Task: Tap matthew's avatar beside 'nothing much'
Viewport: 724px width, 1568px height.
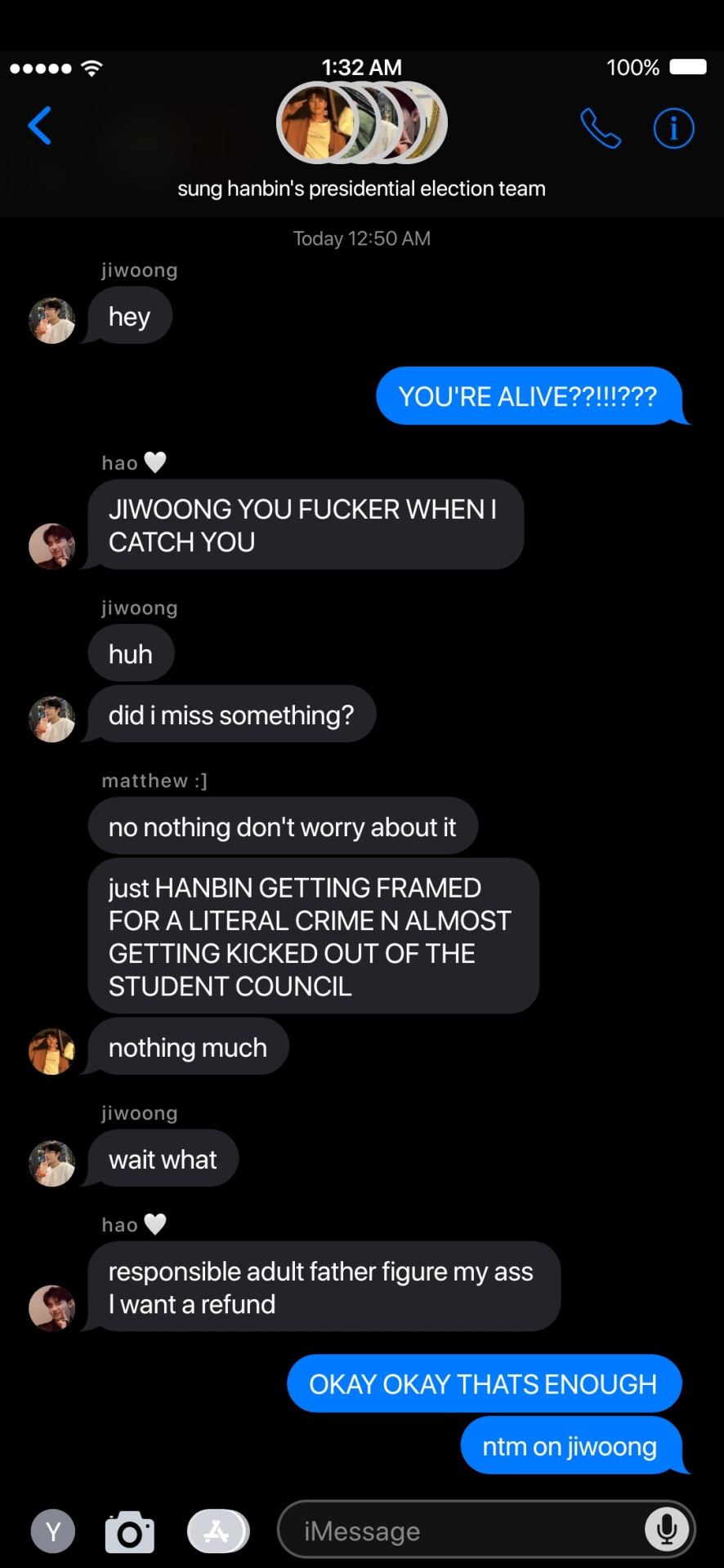Action: coord(52,1051)
